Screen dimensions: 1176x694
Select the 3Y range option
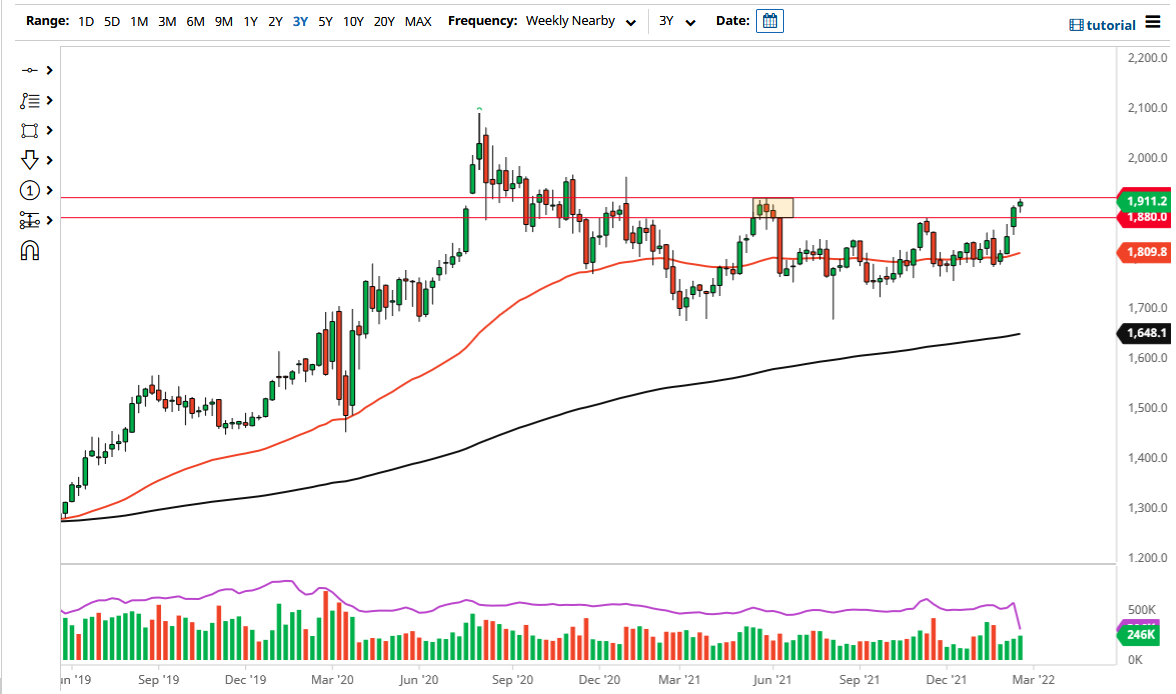coord(299,20)
